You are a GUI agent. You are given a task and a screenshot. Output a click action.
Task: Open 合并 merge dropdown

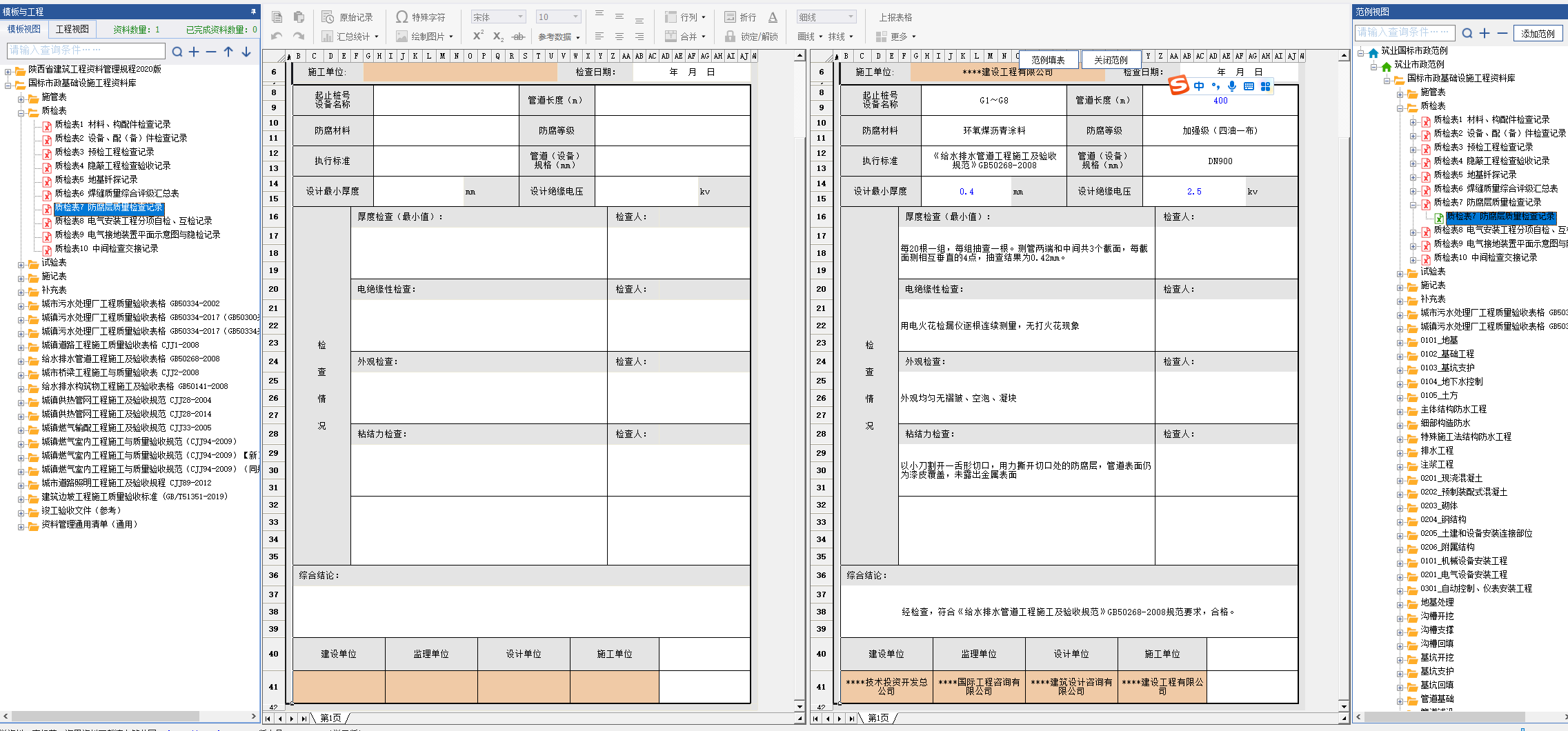point(685,37)
